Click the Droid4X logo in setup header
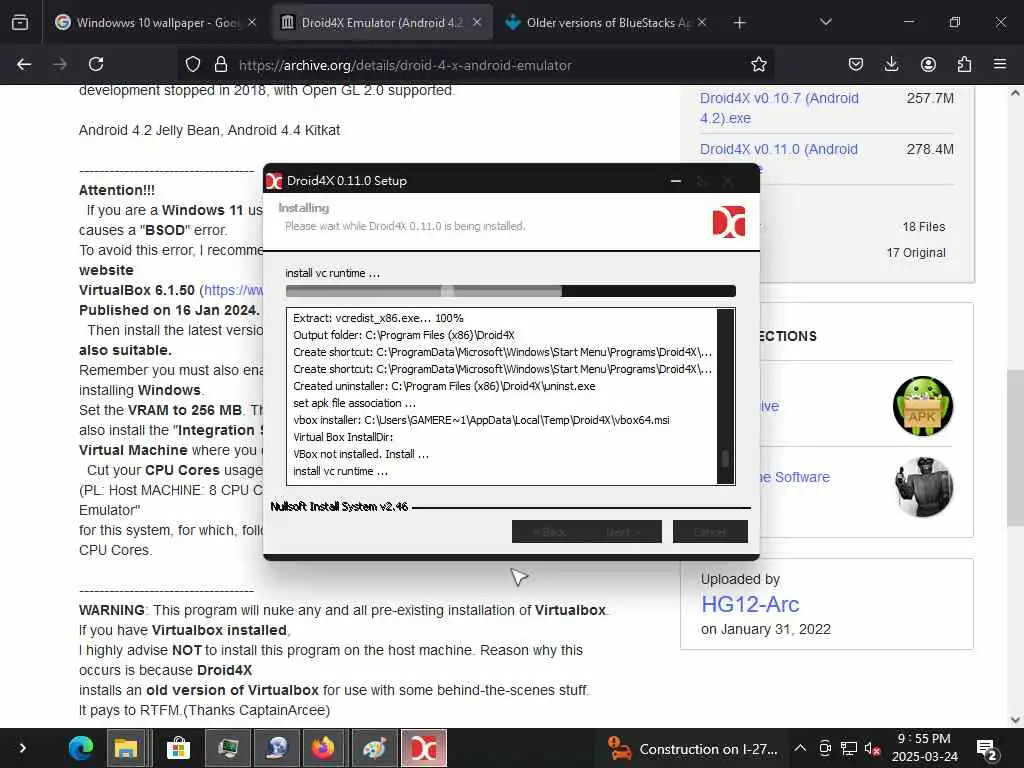Screen dimensions: 1024x768 pyautogui.click(x=729, y=221)
